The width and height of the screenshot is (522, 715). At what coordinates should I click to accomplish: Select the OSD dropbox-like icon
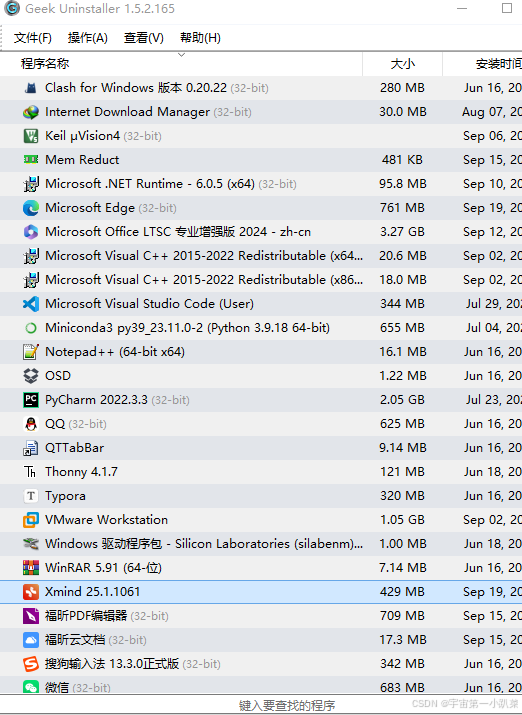click(x=31, y=376)
